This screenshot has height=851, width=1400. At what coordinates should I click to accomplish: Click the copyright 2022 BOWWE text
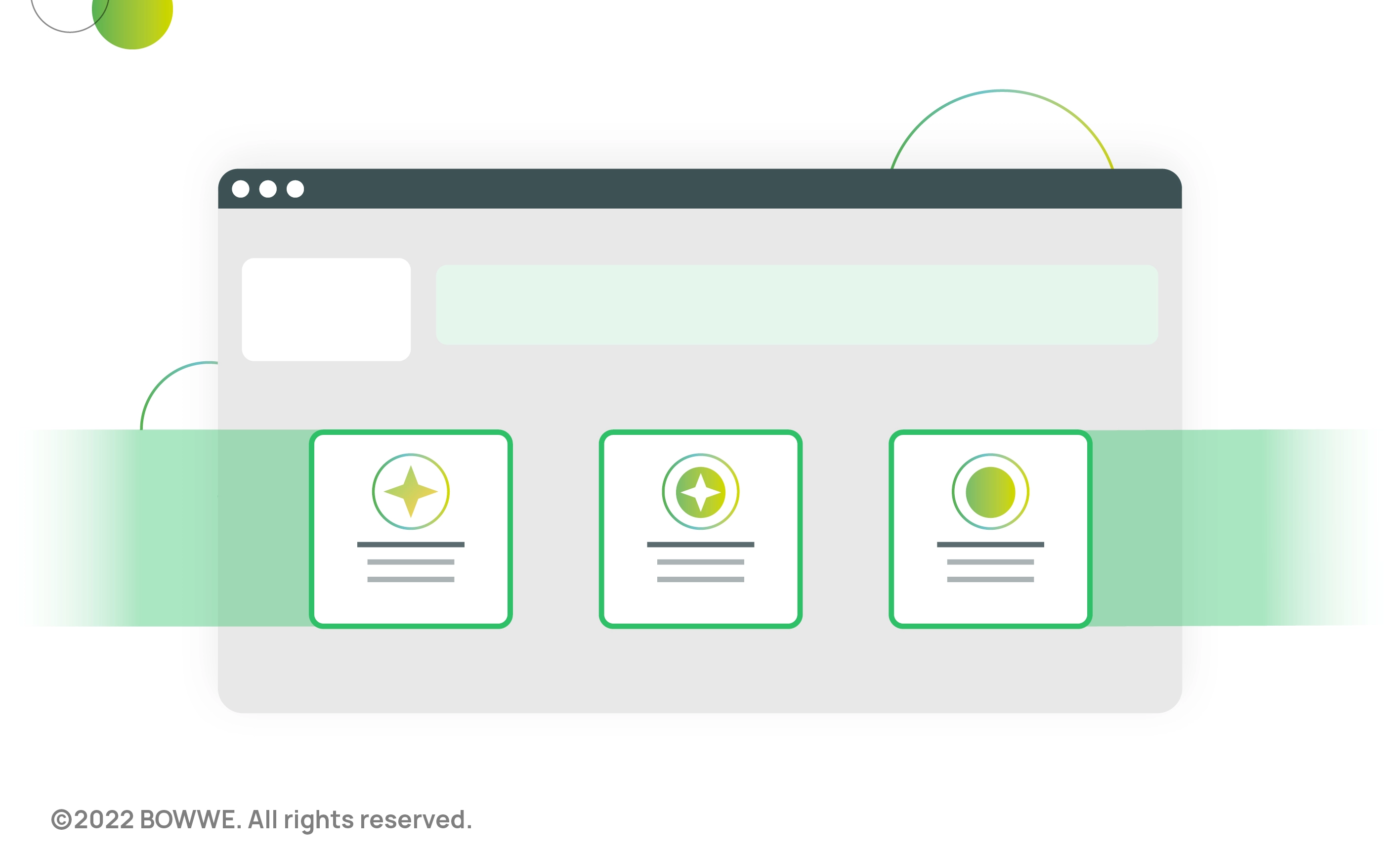pyautogui.click(x=261, y=820)
